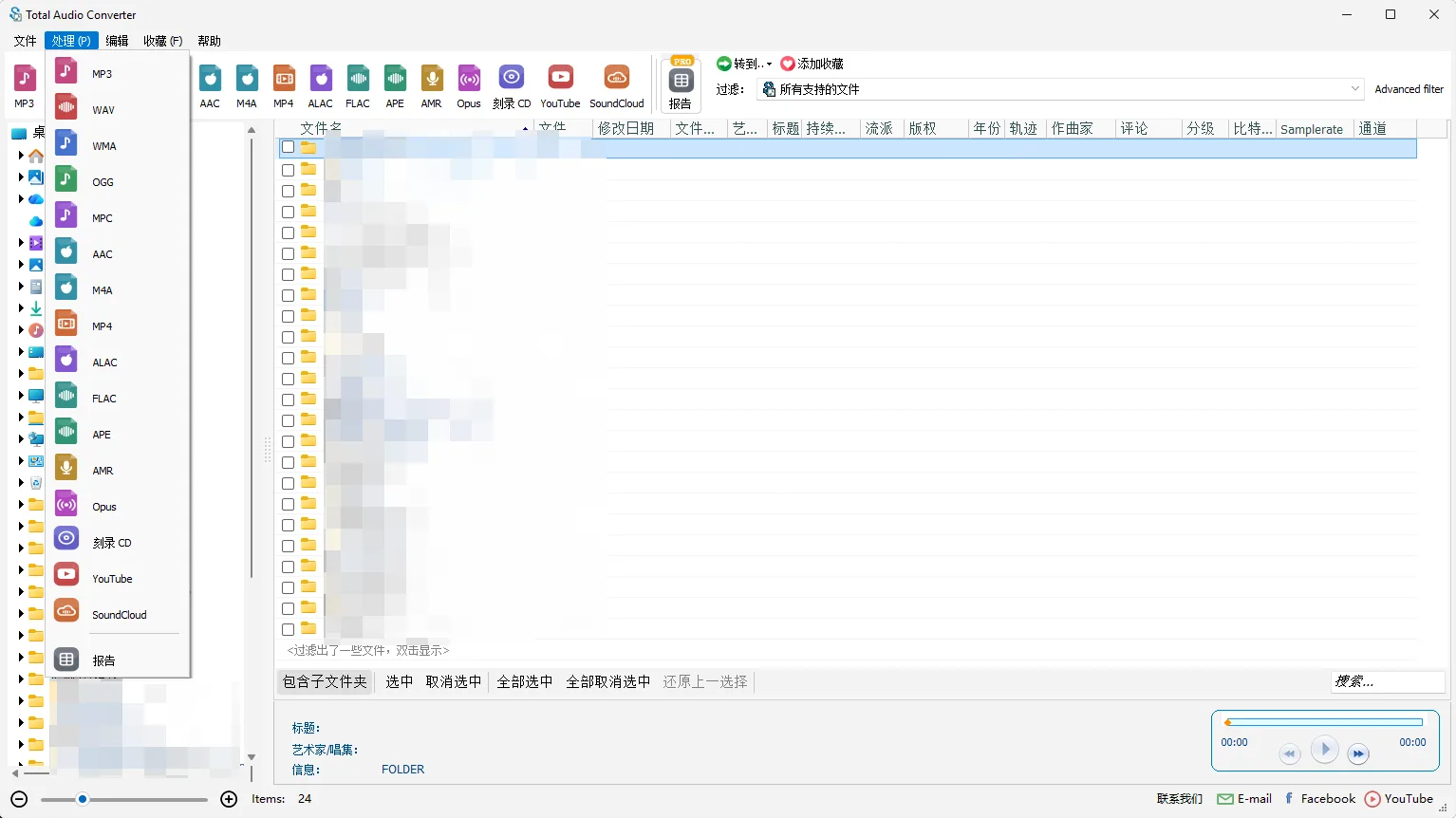Click the Opus icon in dropdown menu
1456x818 pixels.
pyautogui.click(x=66, y=504)
